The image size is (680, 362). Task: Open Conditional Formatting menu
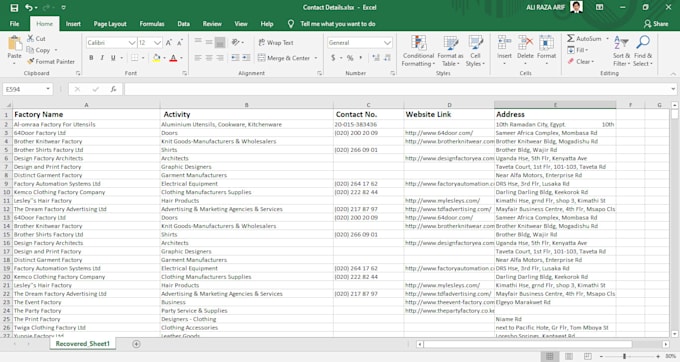click(x=418, y=51)
